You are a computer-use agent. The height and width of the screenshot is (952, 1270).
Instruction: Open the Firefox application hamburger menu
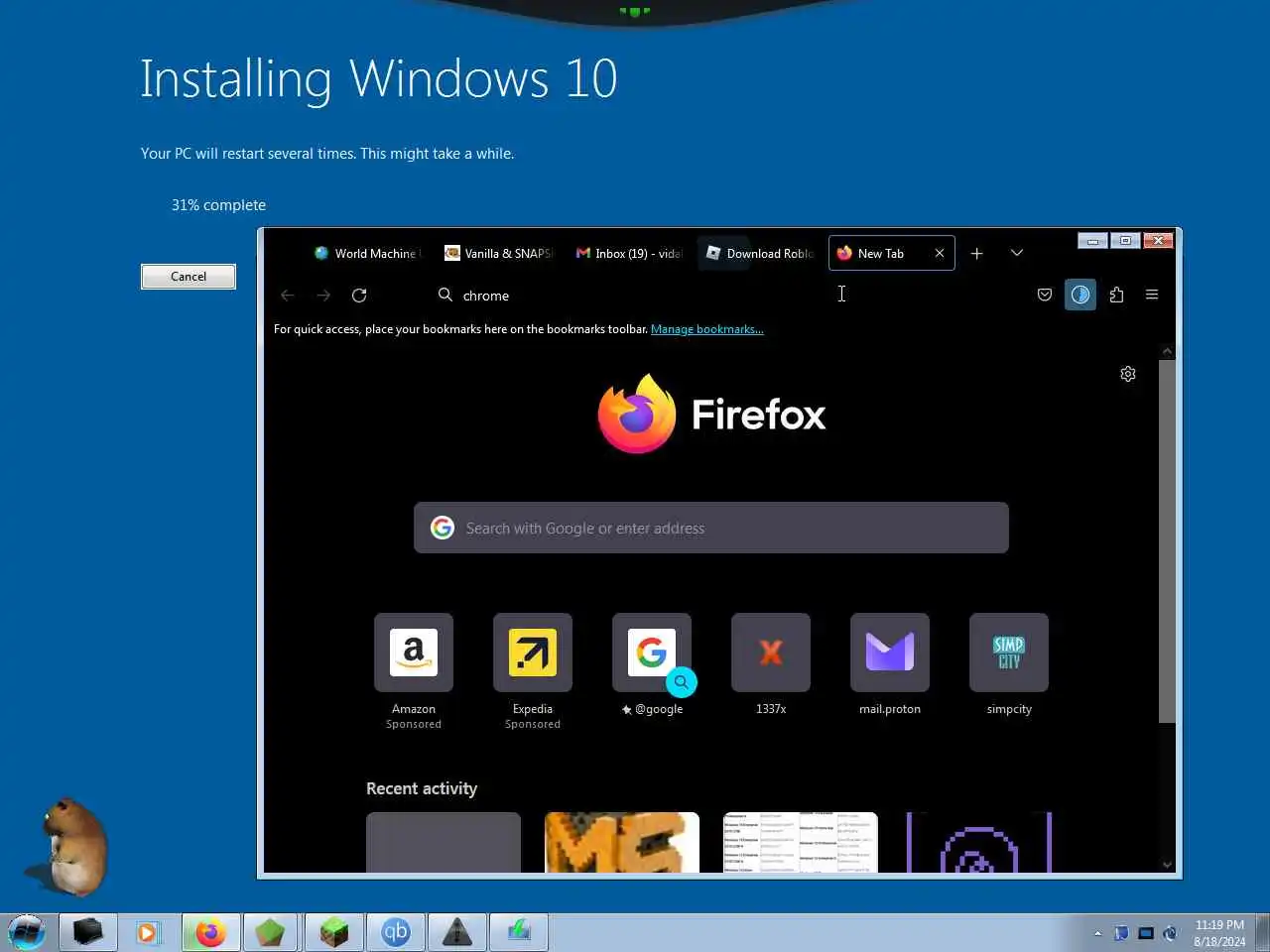pos(1152,295)
